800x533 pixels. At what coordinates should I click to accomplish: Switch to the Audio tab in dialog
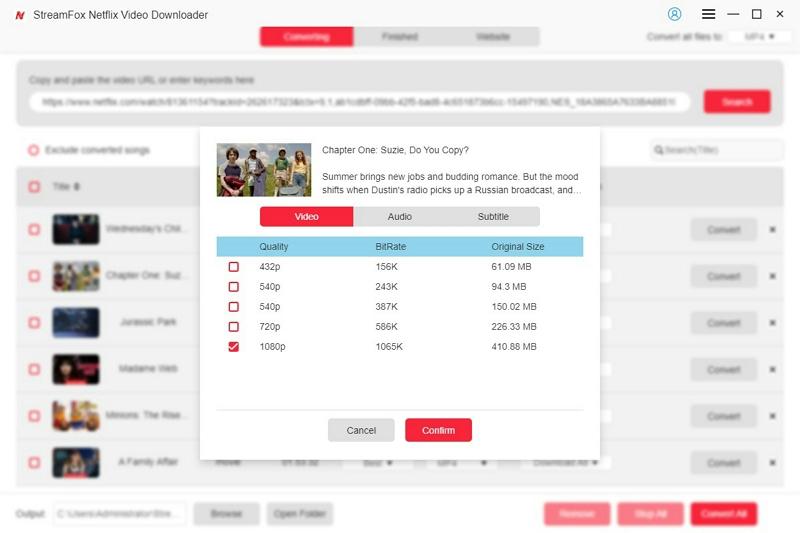tap(399, 217)
